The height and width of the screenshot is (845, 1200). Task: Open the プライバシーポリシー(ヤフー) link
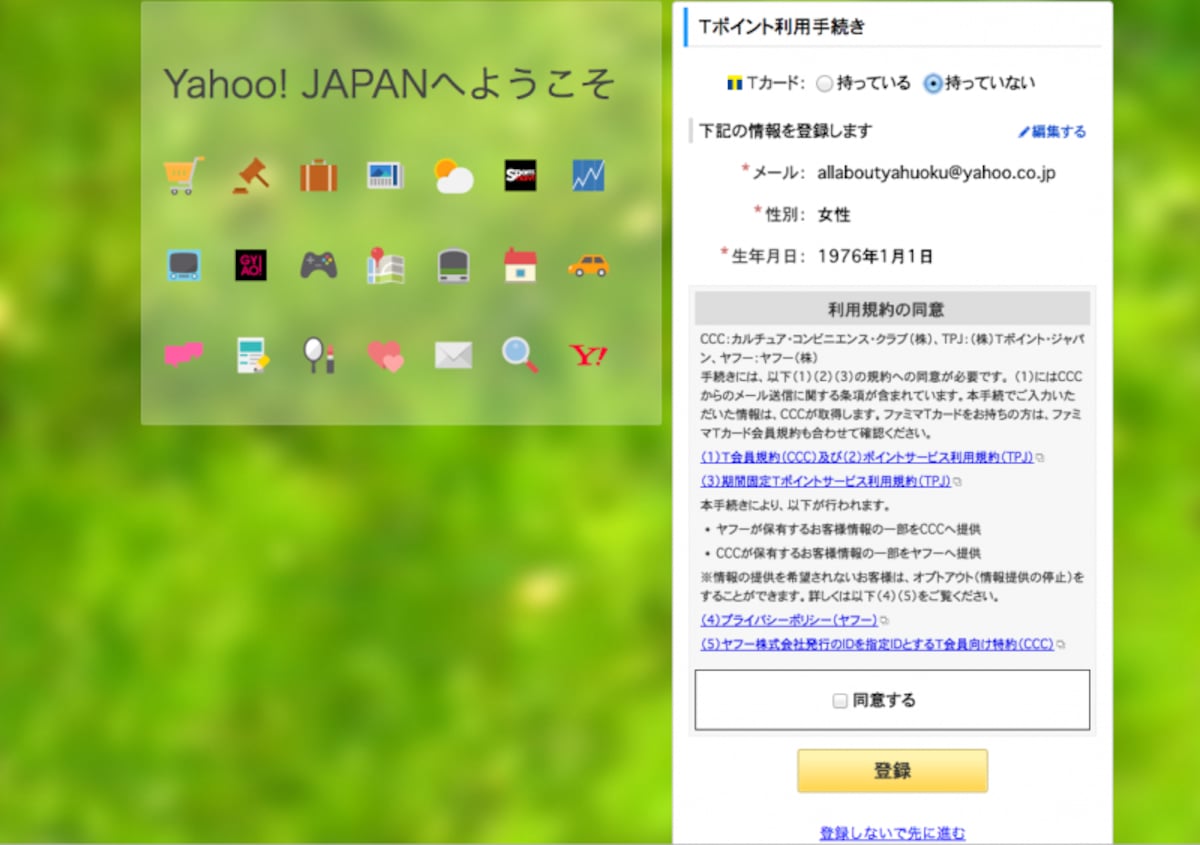pos(789,620)
